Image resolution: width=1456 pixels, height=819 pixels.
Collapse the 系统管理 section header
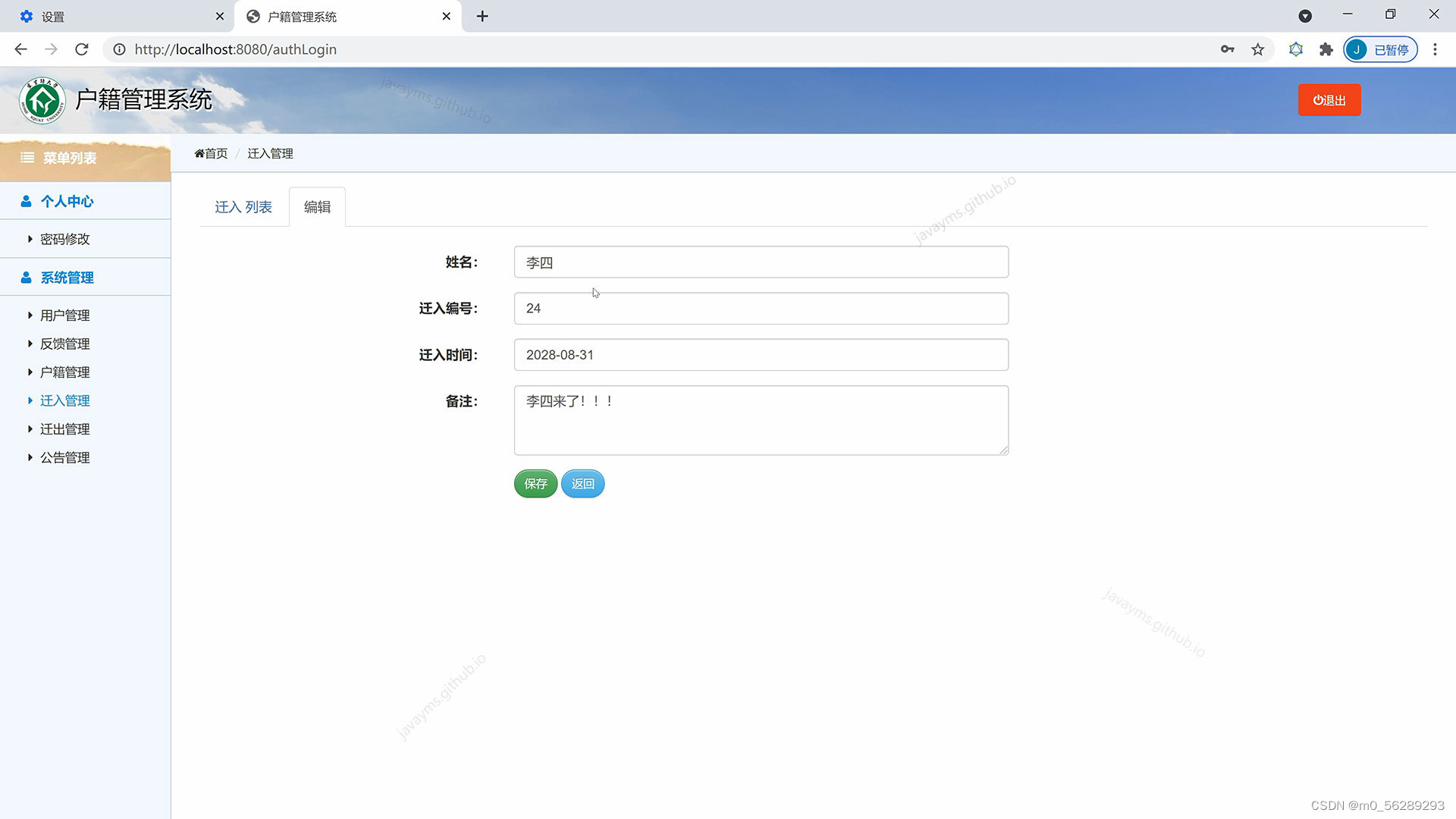[67, 278]
